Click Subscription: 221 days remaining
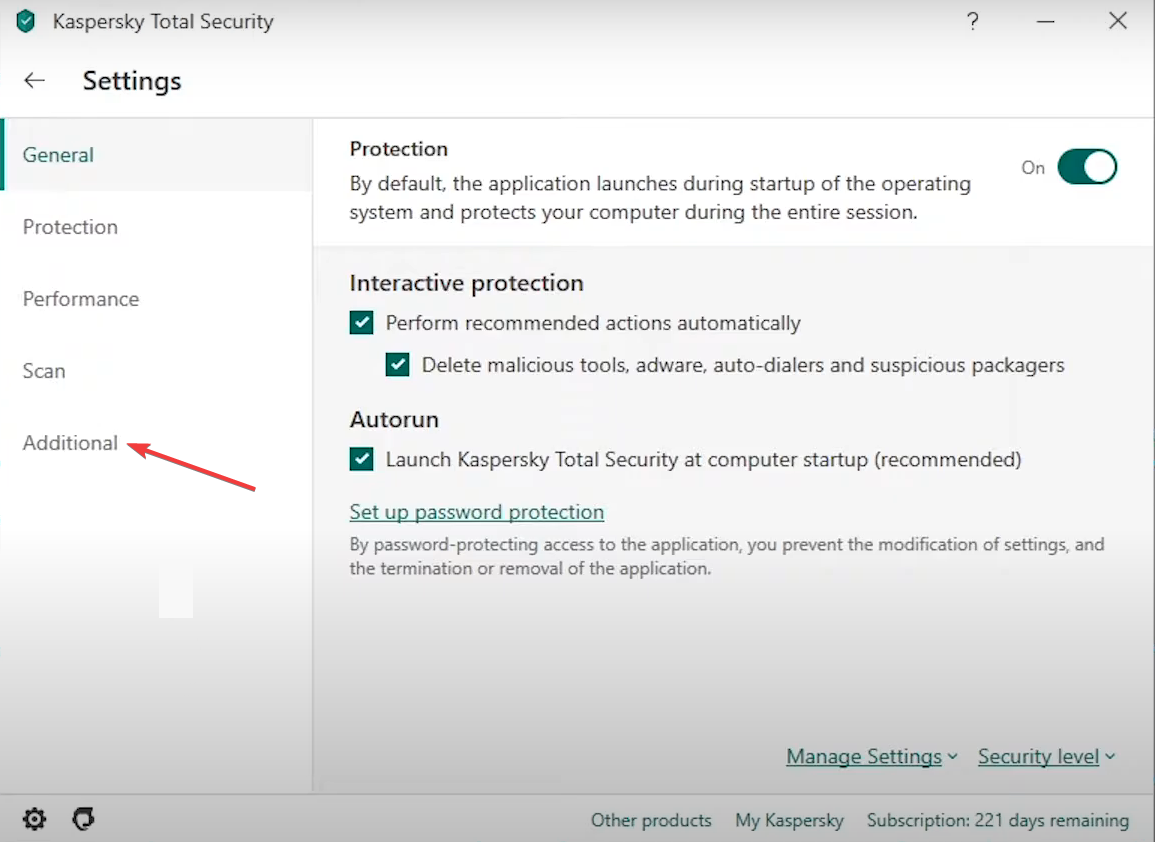The width and height of the screenshot is (1155, 842). pos(997,820)
